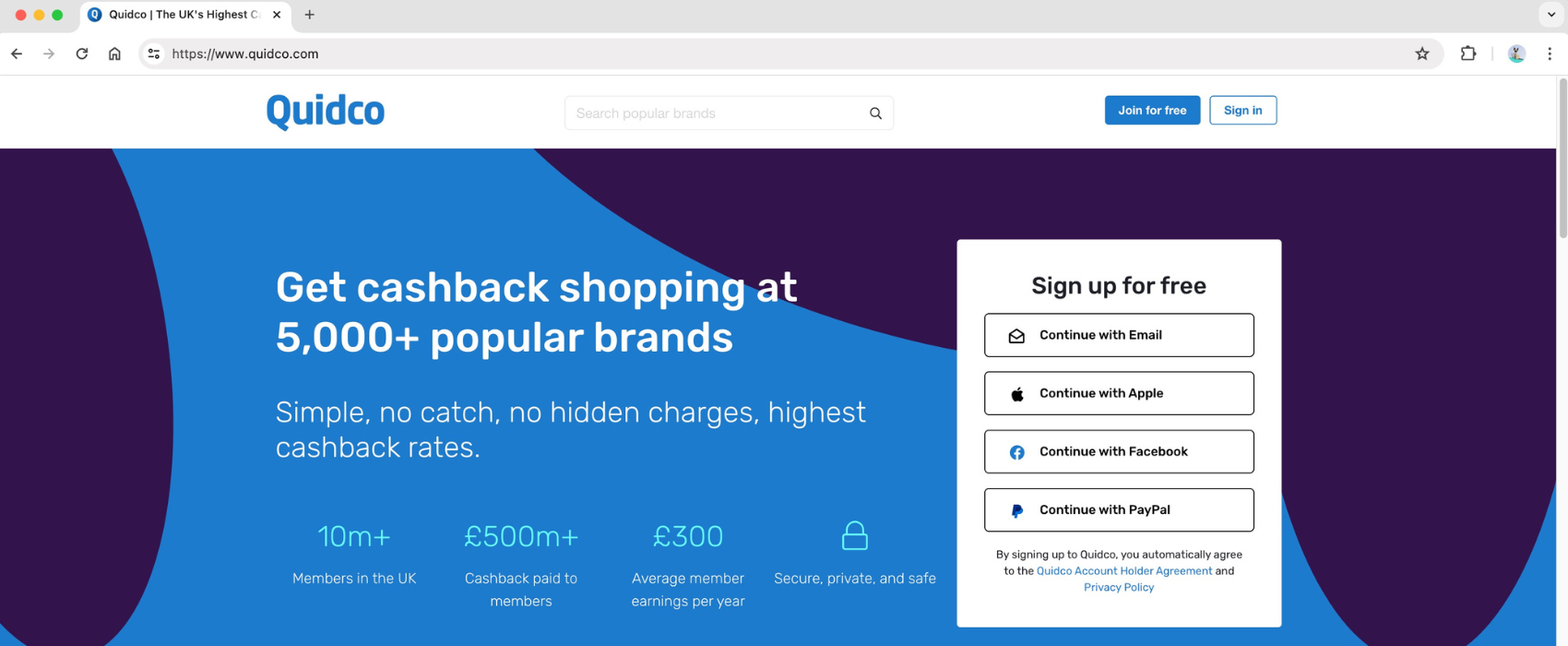Select Continue with Facebook

click(x=1118, y=451)
